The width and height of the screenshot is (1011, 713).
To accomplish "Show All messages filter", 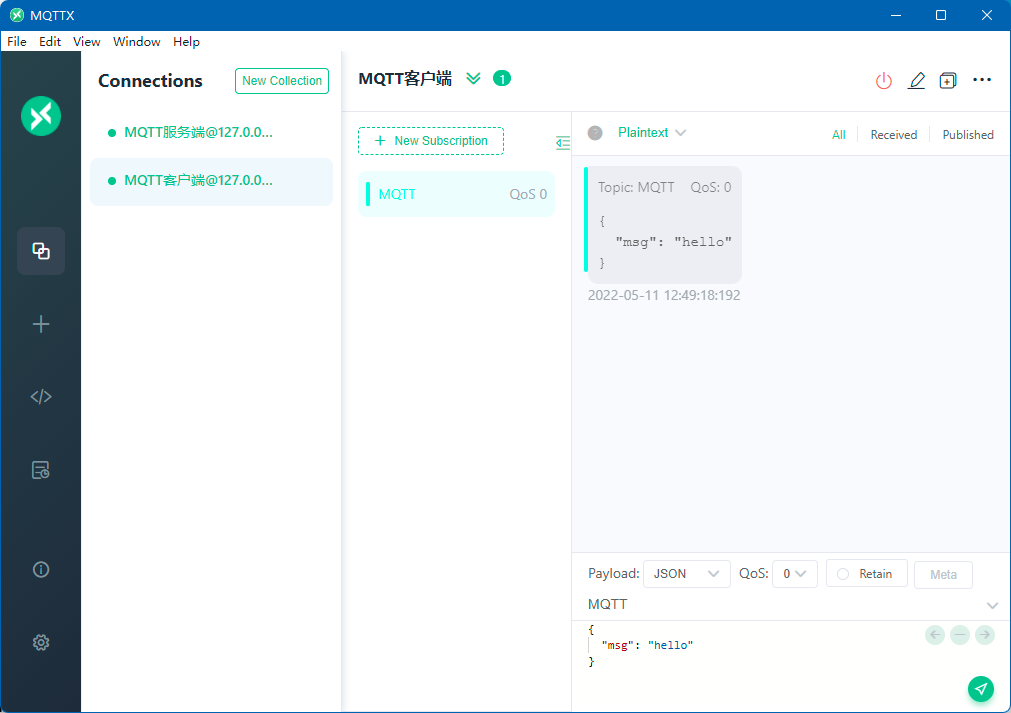I will click(838, 135).
